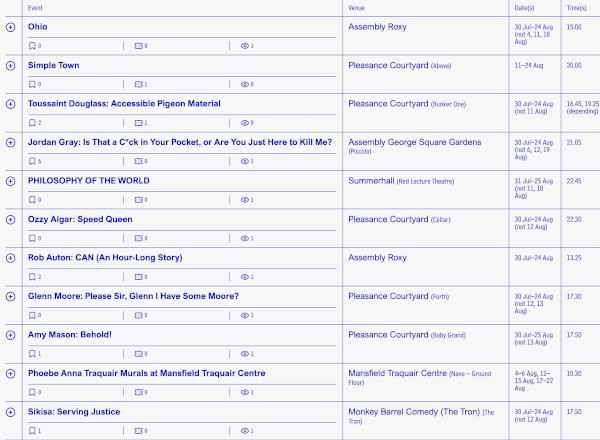Sort by the Event column header

35,8
